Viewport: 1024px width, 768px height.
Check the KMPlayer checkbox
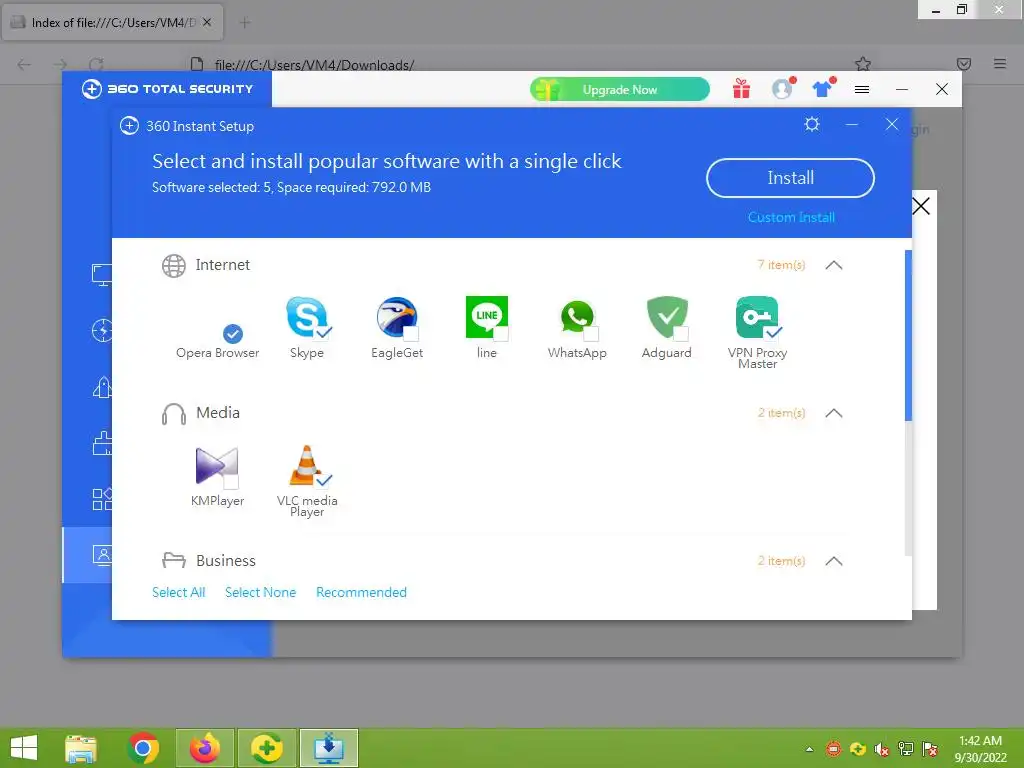[231, 482]
